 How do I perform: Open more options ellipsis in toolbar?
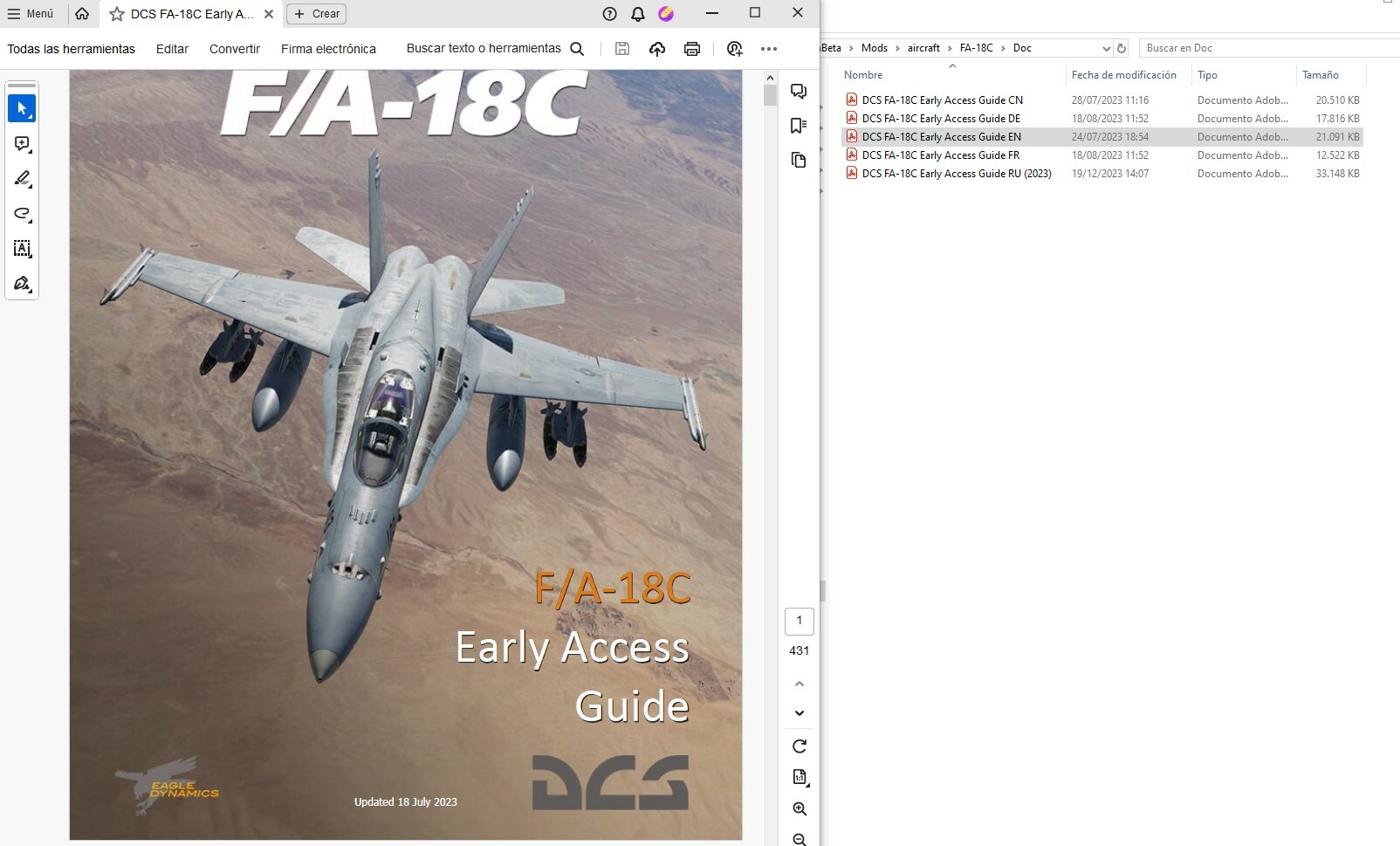pyautogui.click(x=769, y=49)
